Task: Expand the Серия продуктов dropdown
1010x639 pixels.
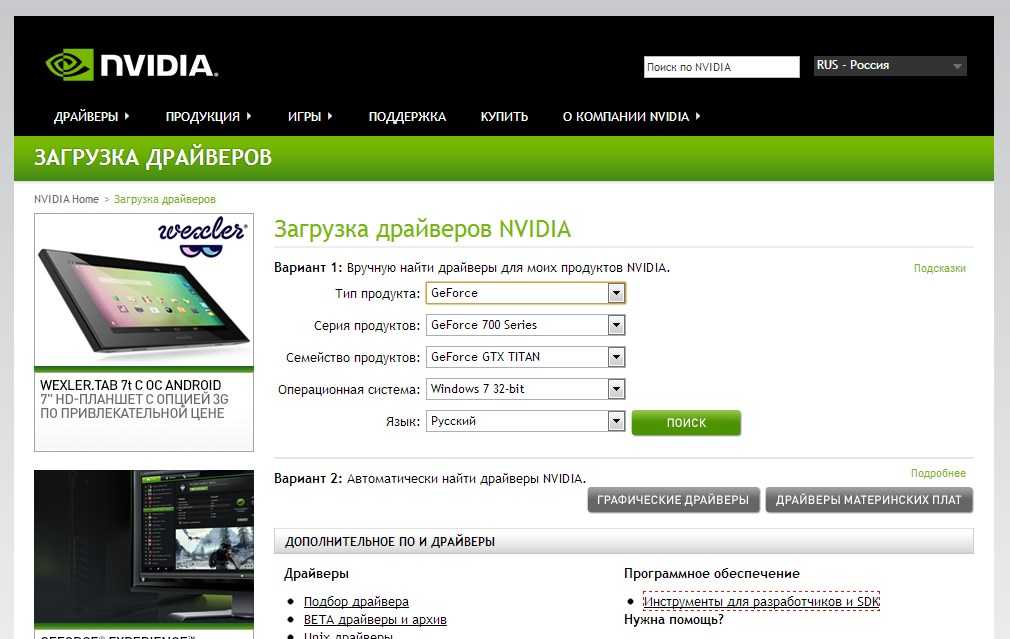Action: click(x=525, y=325)
